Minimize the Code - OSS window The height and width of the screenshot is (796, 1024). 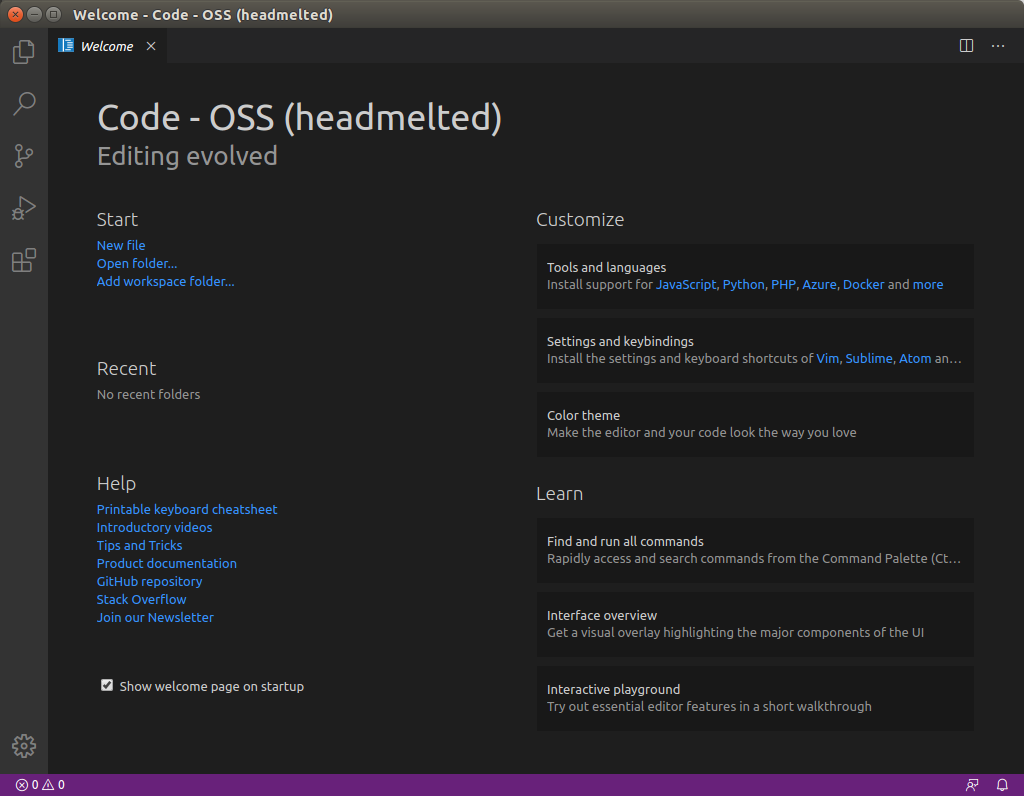click(x=35, y=14)
